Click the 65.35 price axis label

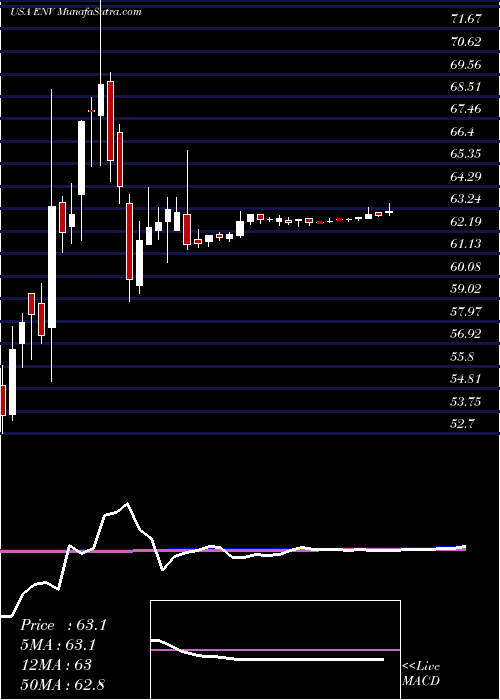[466, 154]
